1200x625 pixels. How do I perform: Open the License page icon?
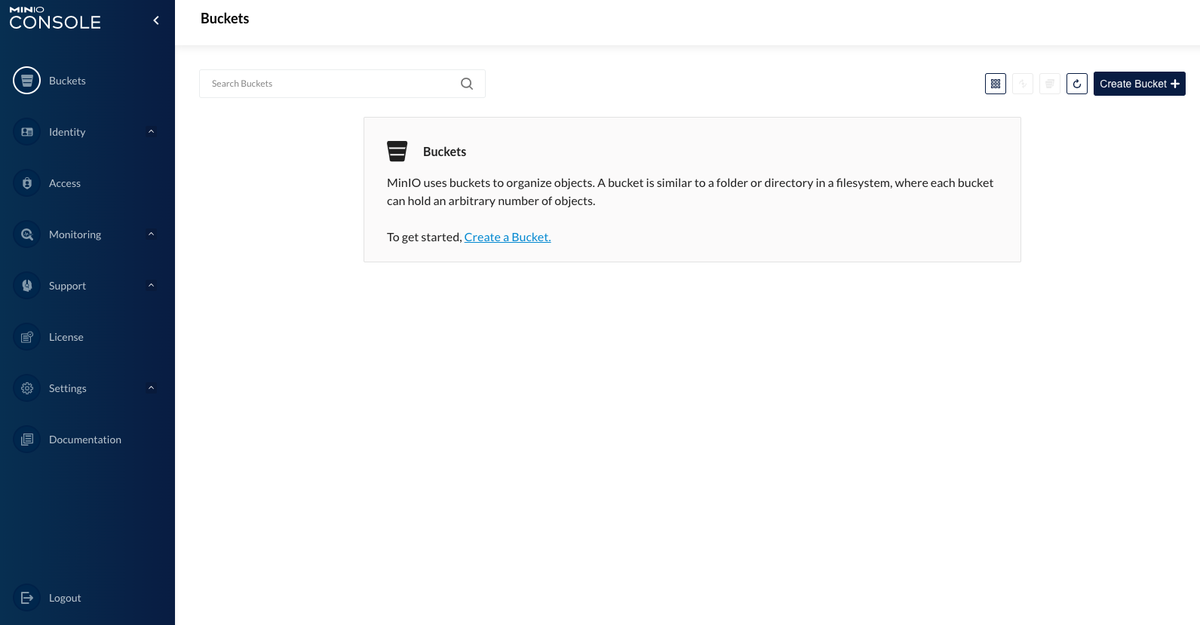click(27, 337)
